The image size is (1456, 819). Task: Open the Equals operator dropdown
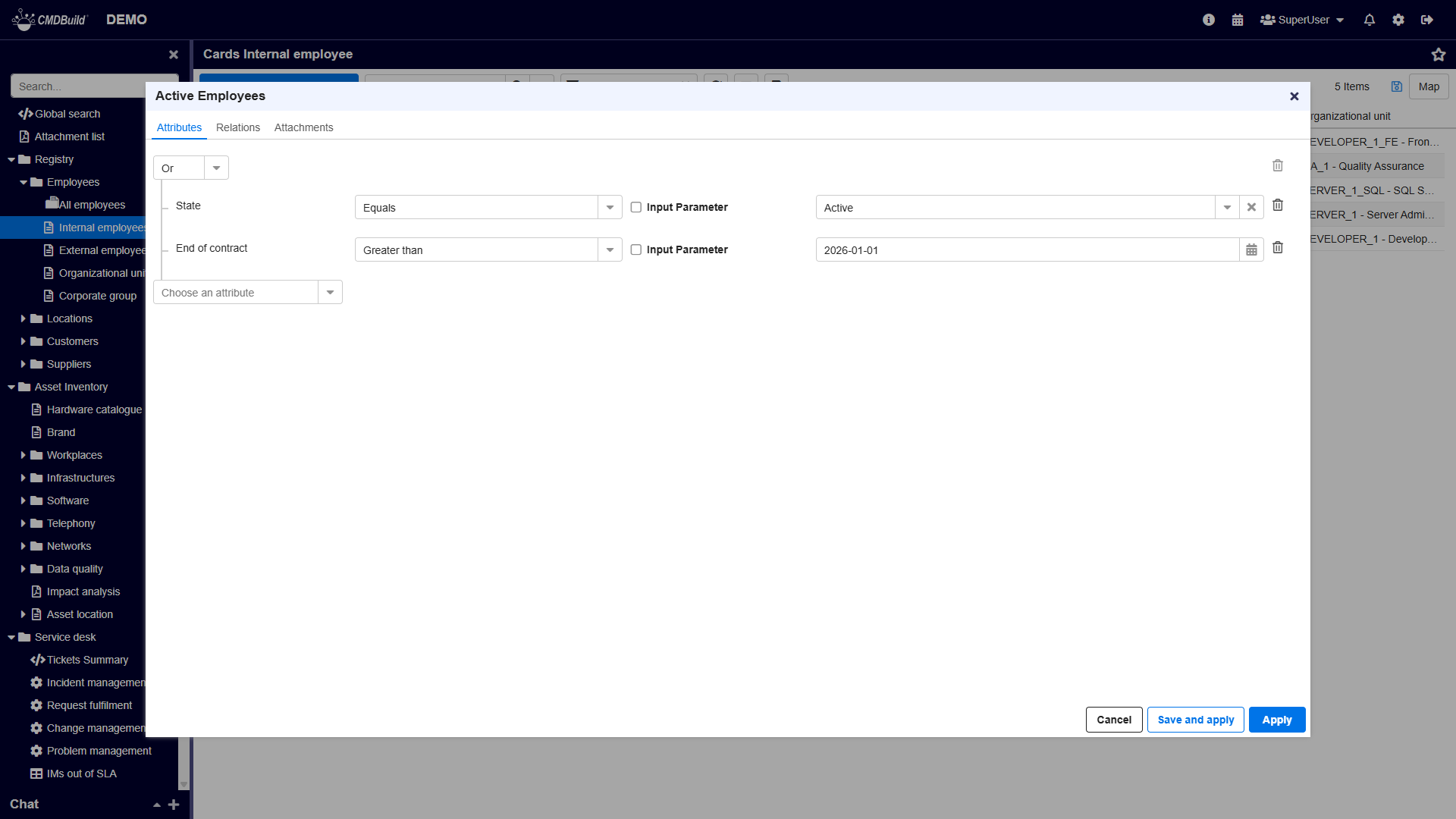[610, 208]
